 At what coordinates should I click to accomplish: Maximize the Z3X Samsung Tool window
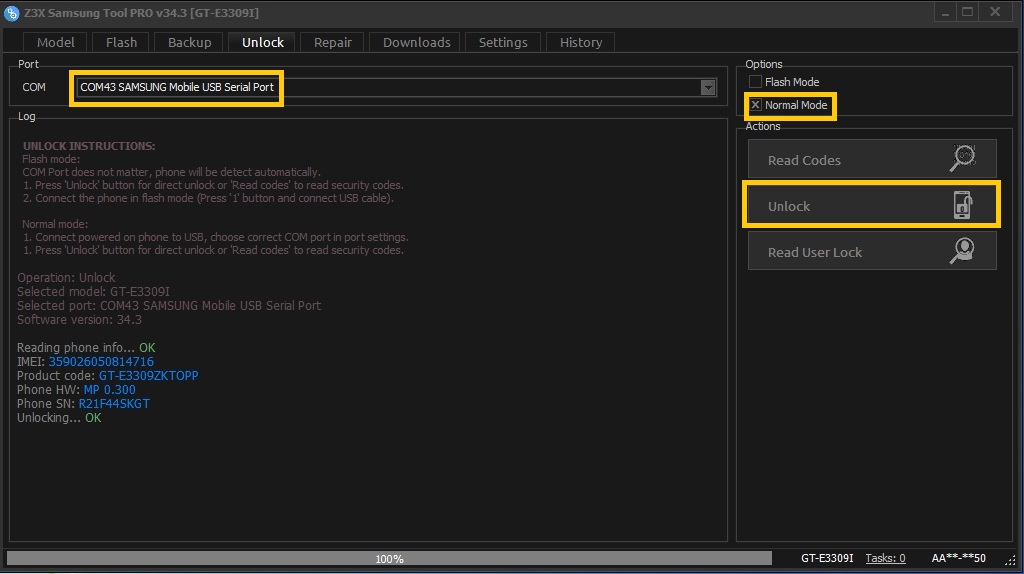click(x=968, y=12)
